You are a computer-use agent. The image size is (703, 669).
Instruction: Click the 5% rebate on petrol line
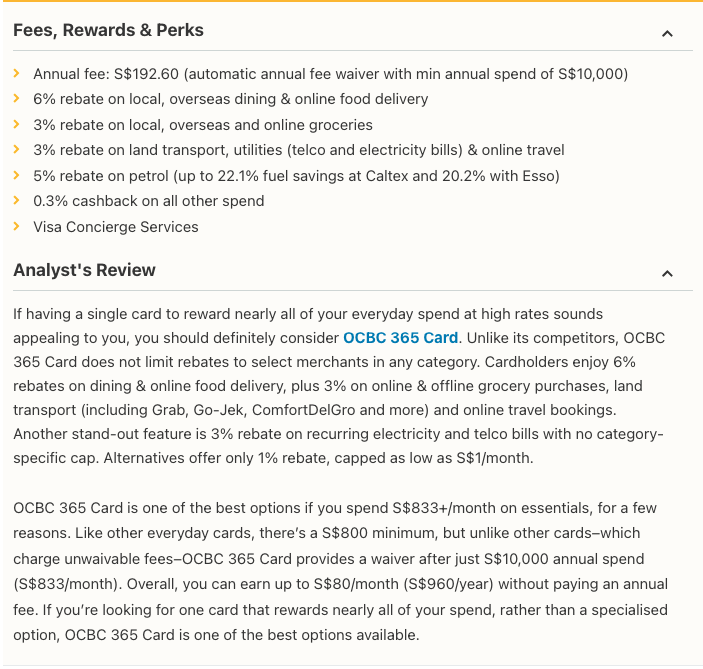[x=296, y=176]
